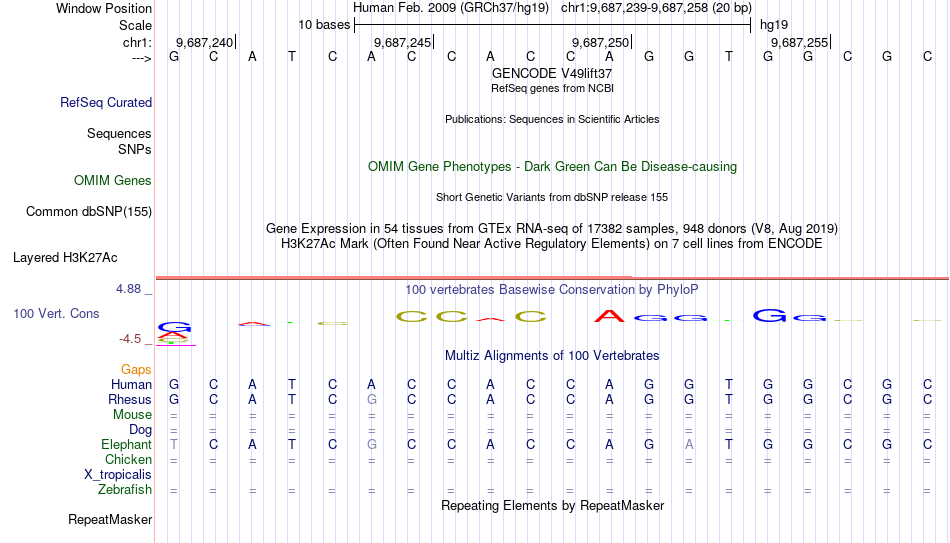Screen dimensions: 950x543
Task: Click the X_tropicalis species row label
Action: (118, 475)
